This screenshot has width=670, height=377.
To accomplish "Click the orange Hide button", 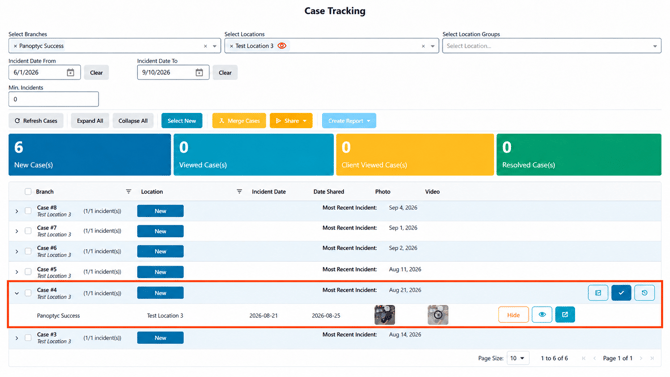I will [x=513, y=315].
